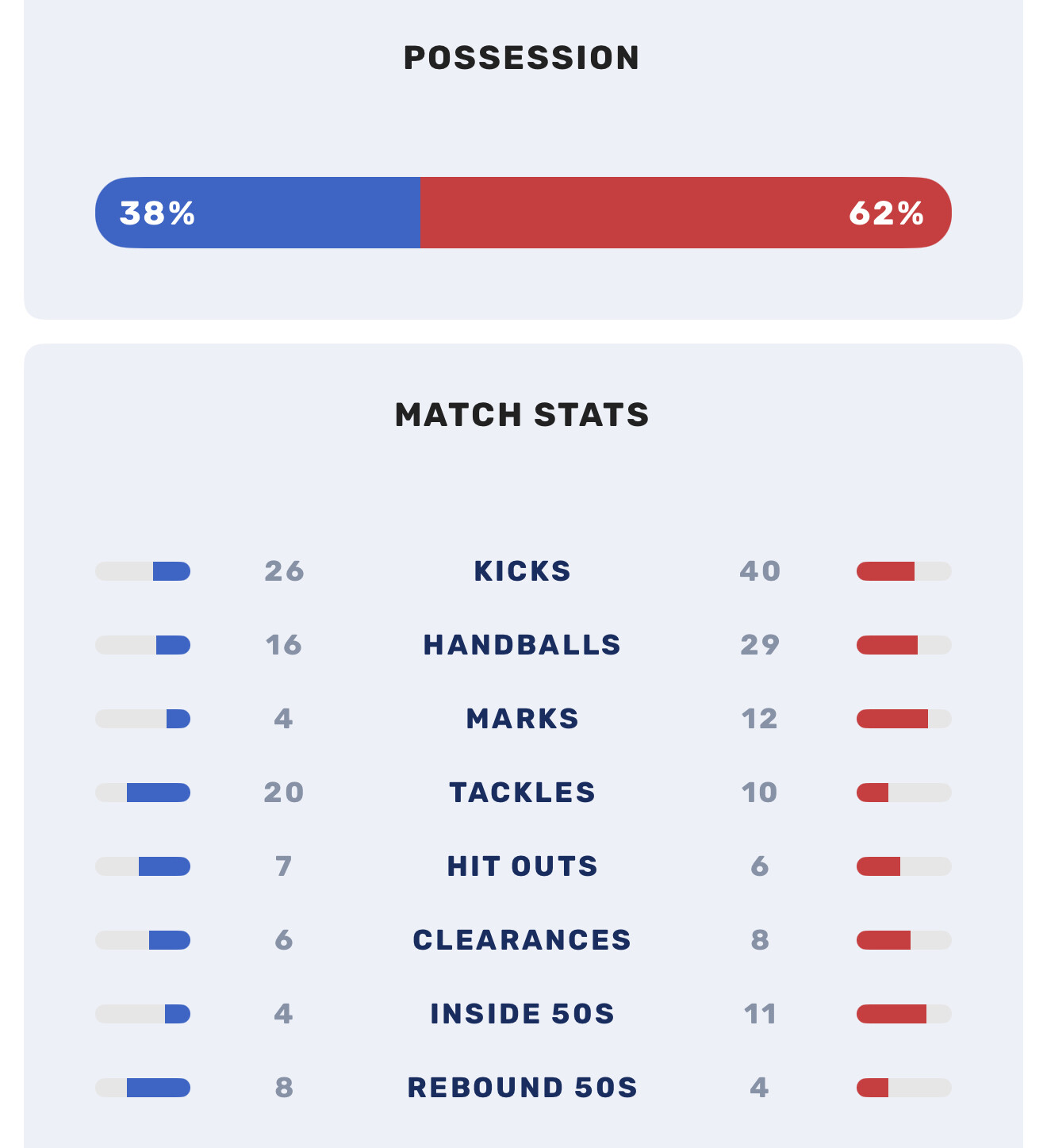The height and width of the screenshot is (1148, 1047).
Task: Click the KICKS stat label
Action: tap(522, 571)
